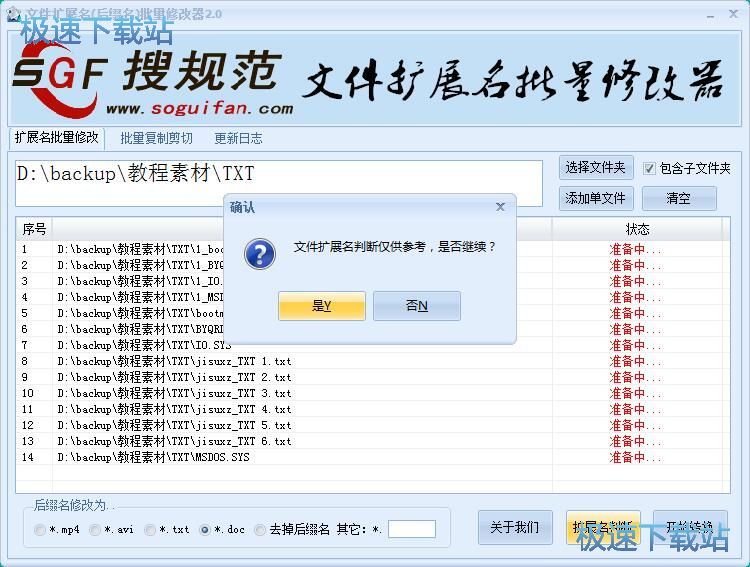Click the blue question mark icon
Image resolution: width=750 pixels, height=567 pixels.
click(x=260, y=254)
